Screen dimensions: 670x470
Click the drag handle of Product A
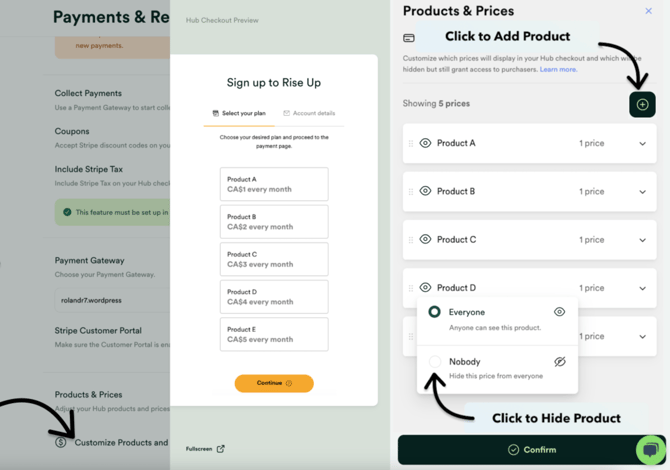(411, 144)
